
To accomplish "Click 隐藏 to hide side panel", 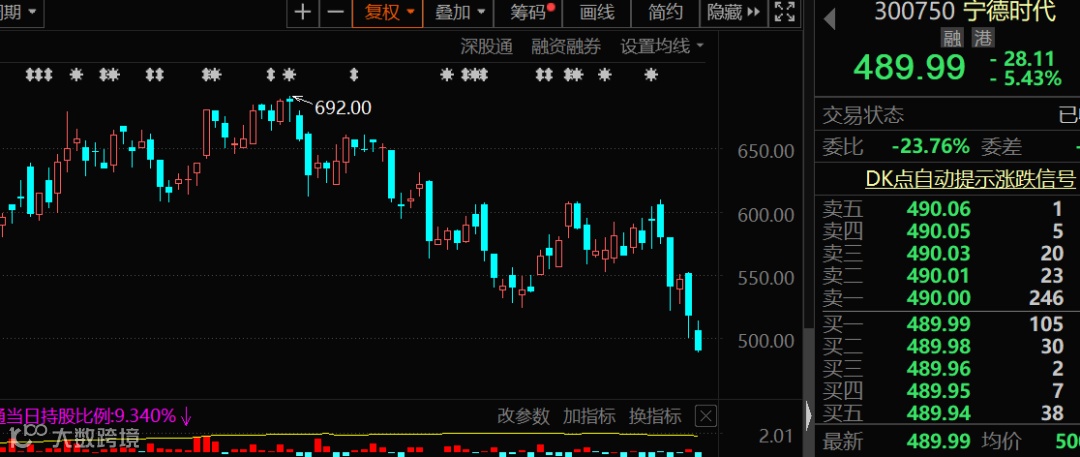I will (x=733, y=12).
